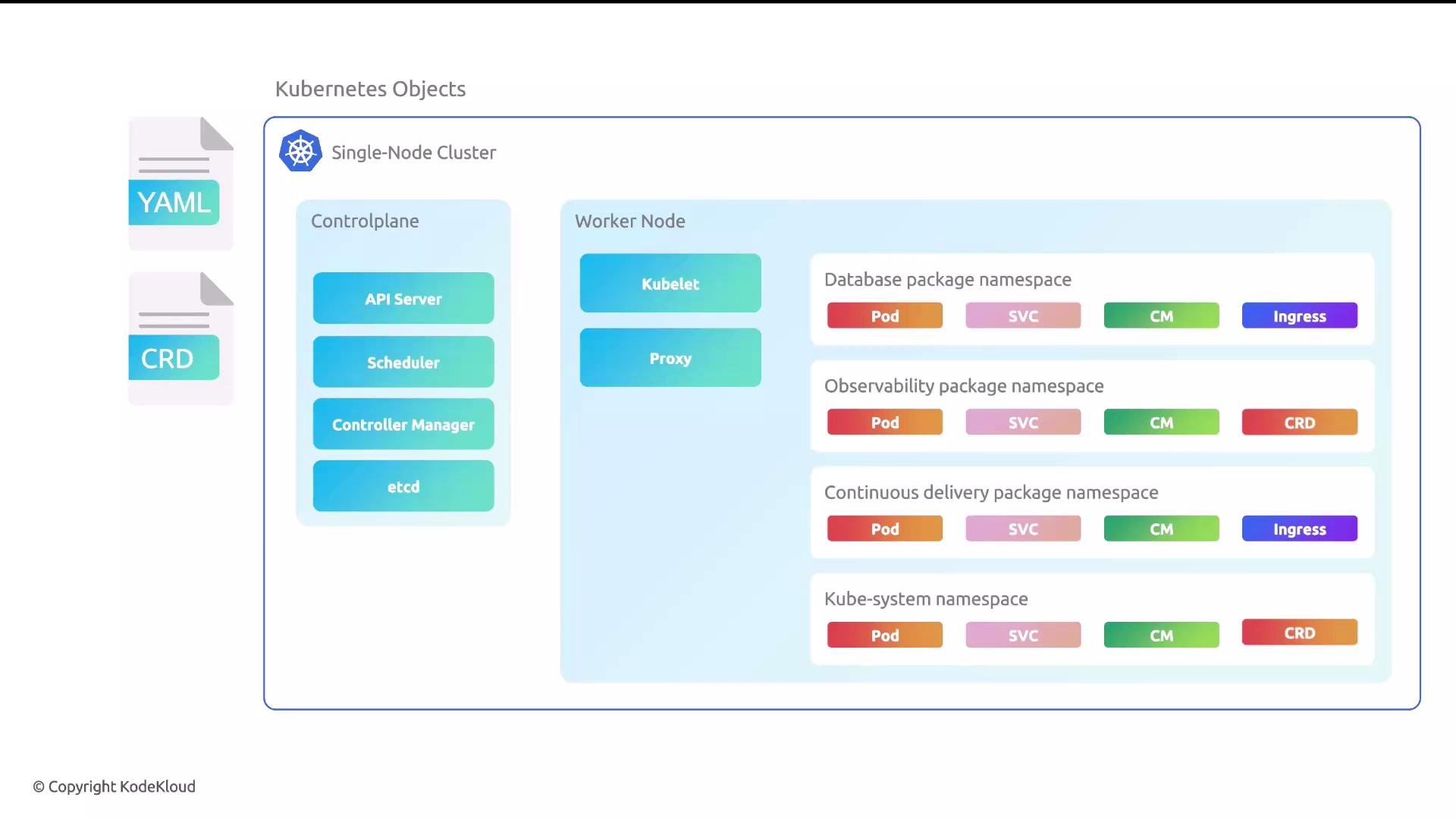This screenshot has width=1456, height=819.
Task: Click the CRD file icon
Action: click(181, 338)
